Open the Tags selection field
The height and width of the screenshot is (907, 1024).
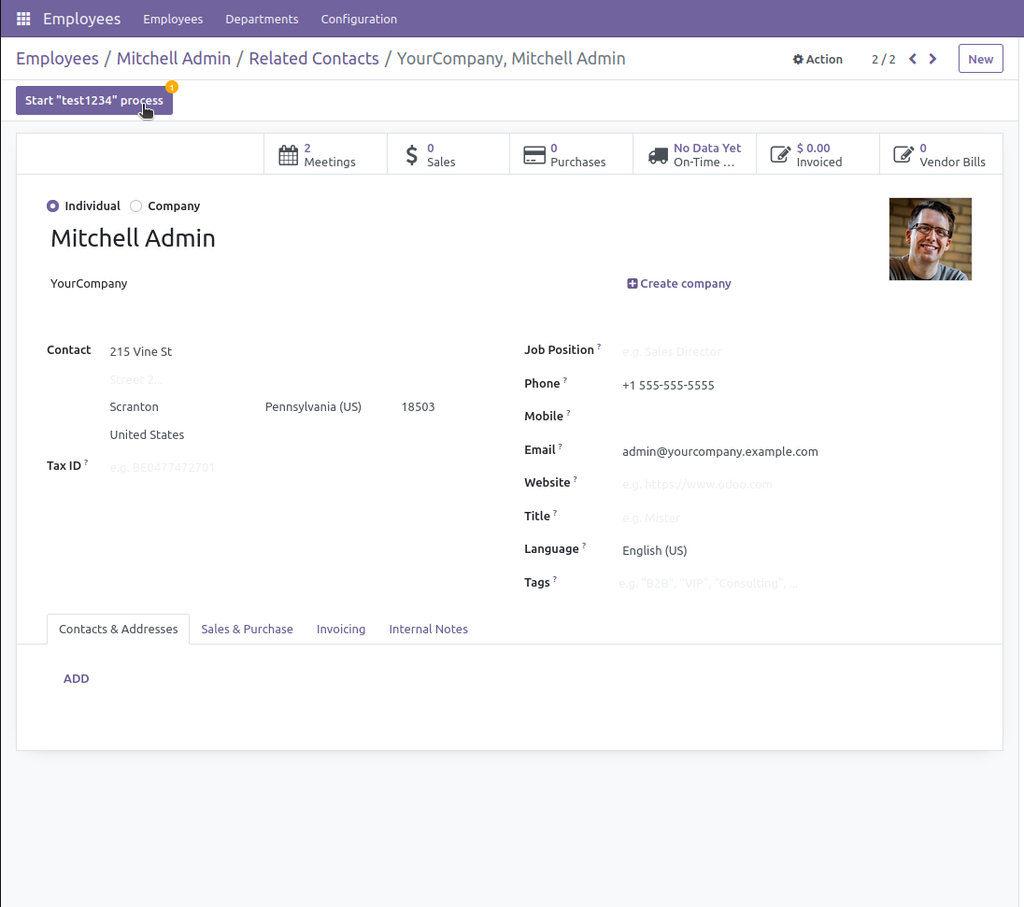795,583
